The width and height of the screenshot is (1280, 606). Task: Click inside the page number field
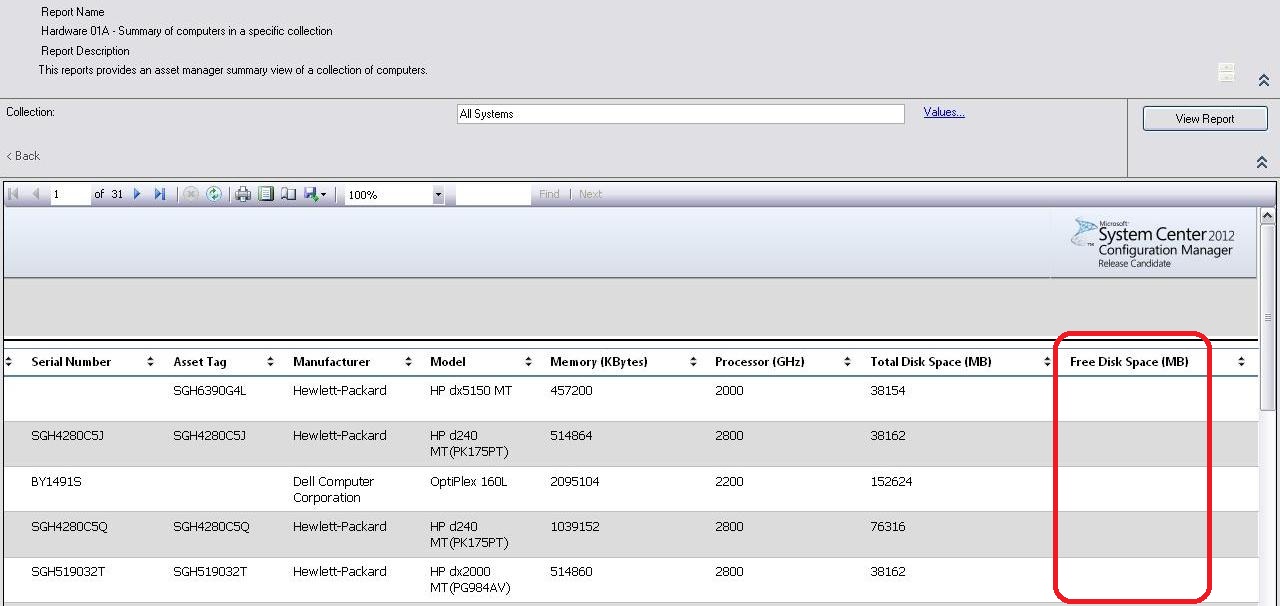[x=68, y=194]
